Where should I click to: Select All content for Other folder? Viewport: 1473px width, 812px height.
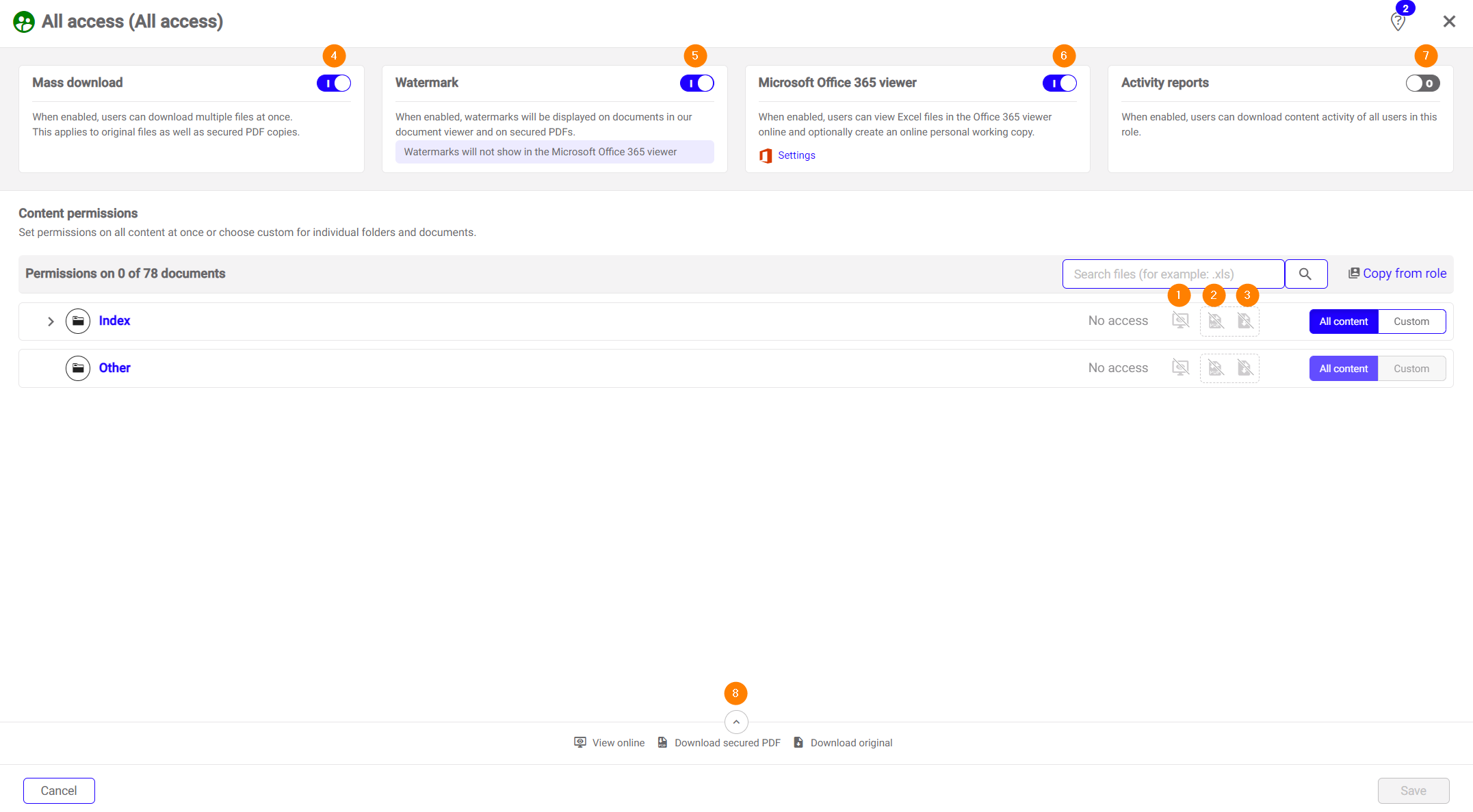tap(1344, 369)
